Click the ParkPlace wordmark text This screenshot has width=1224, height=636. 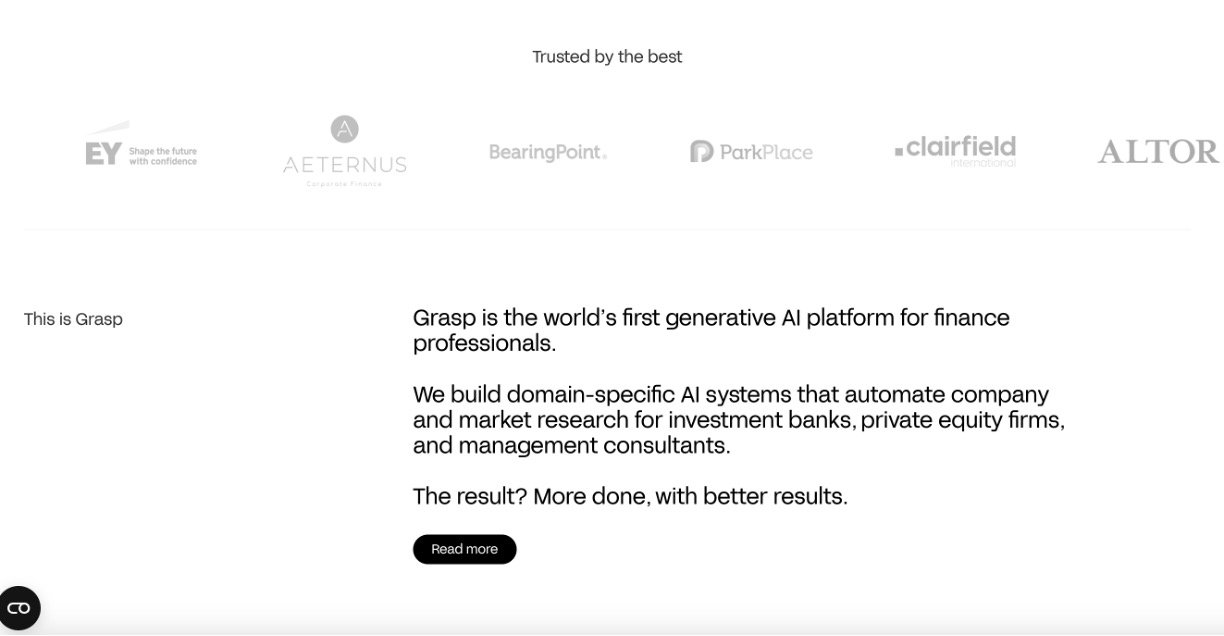click(x=766, y=153)
